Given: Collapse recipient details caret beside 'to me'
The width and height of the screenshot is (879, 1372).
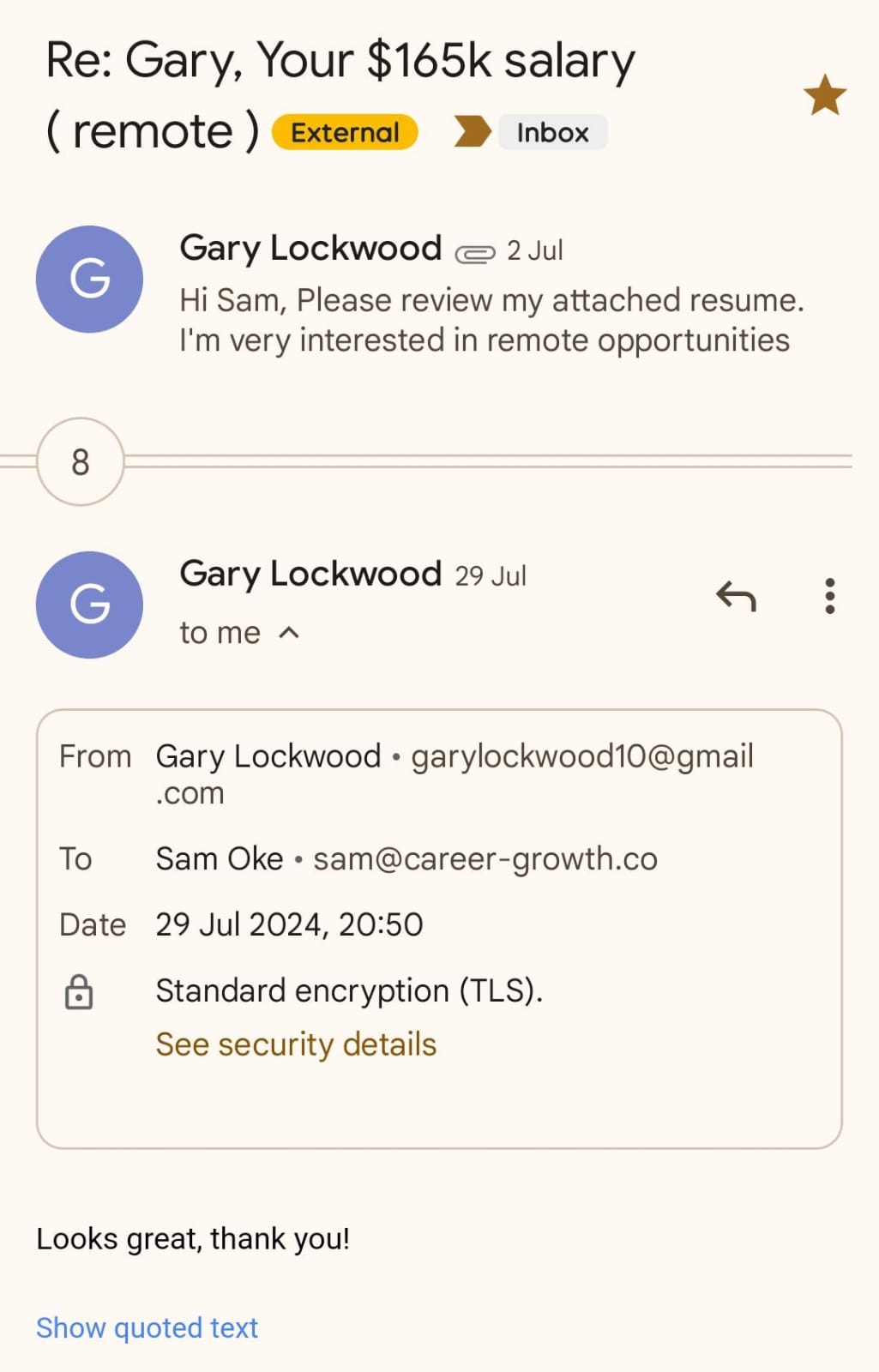Looking at the screenshot, I should pos(290,633).
